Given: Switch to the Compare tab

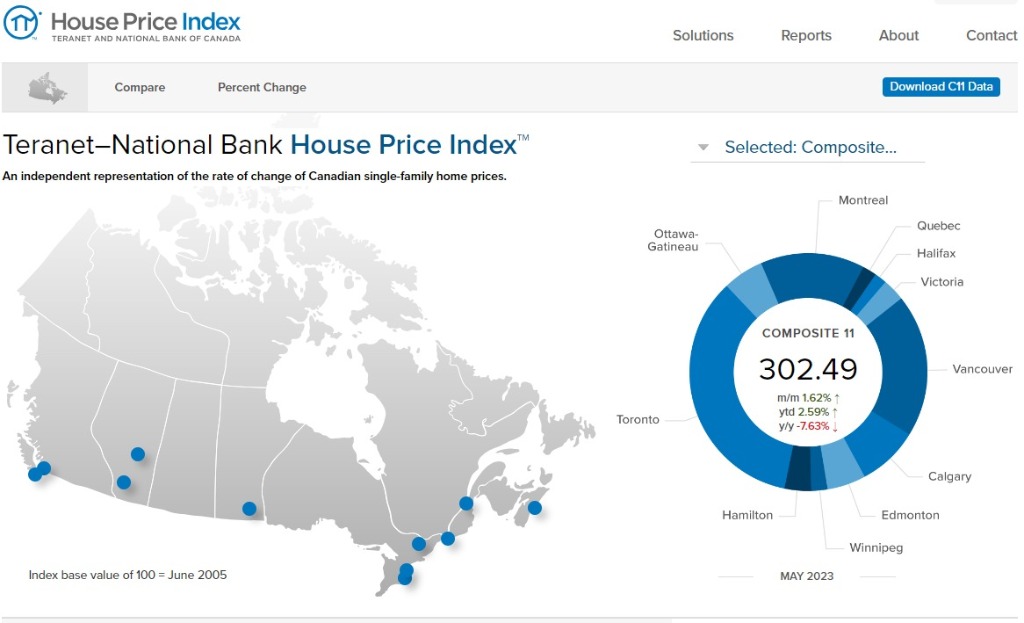Looking at the screenshot, I should pyautogui.click(x=140, y=88).
